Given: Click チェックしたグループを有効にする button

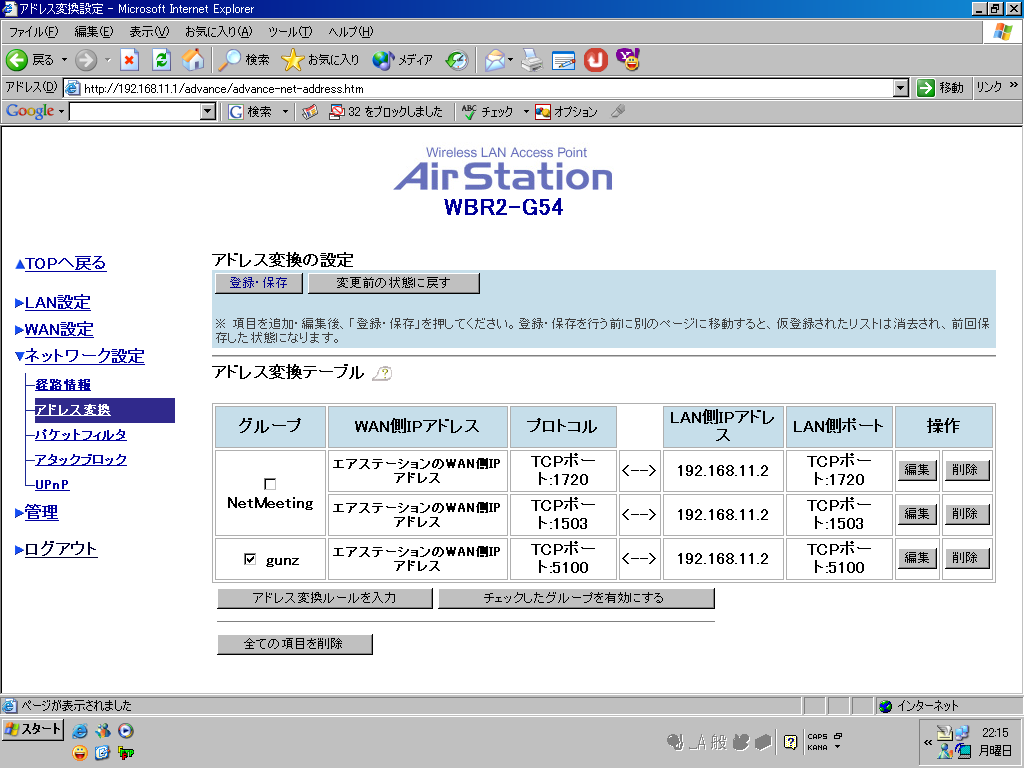Looking at the screenshot, I should [x=576, y=598].
